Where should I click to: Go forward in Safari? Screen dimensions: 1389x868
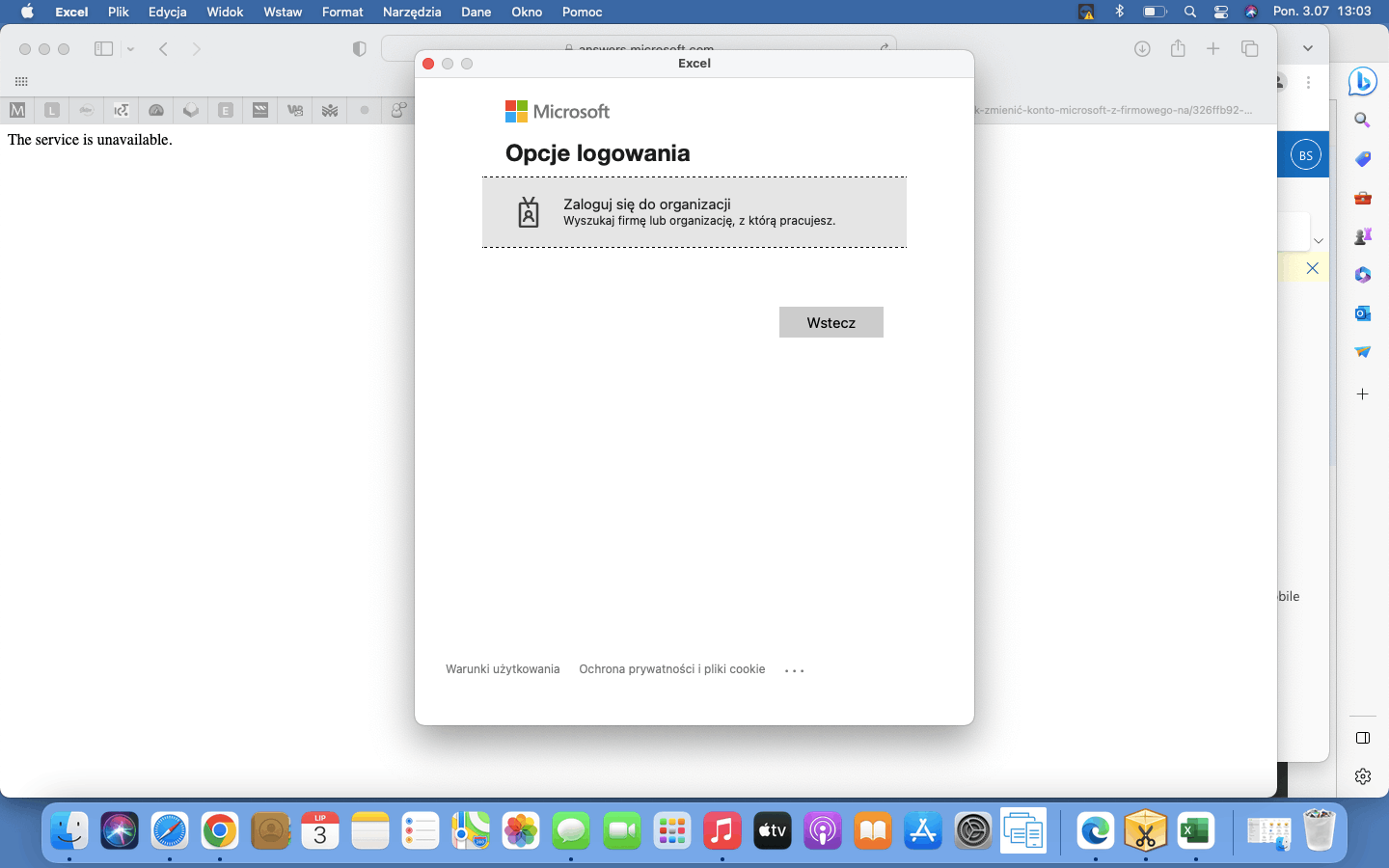point(197,49)
